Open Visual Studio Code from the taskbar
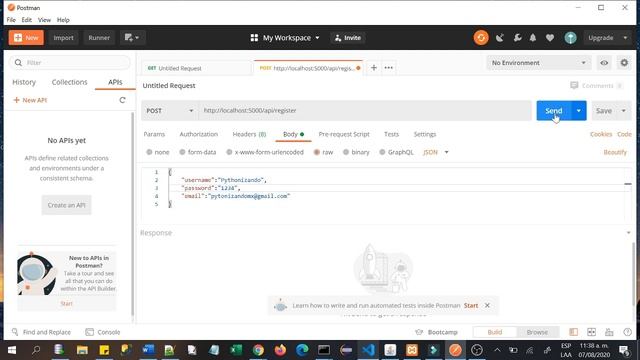Viewport: 640px width, 360px height. 368,350
